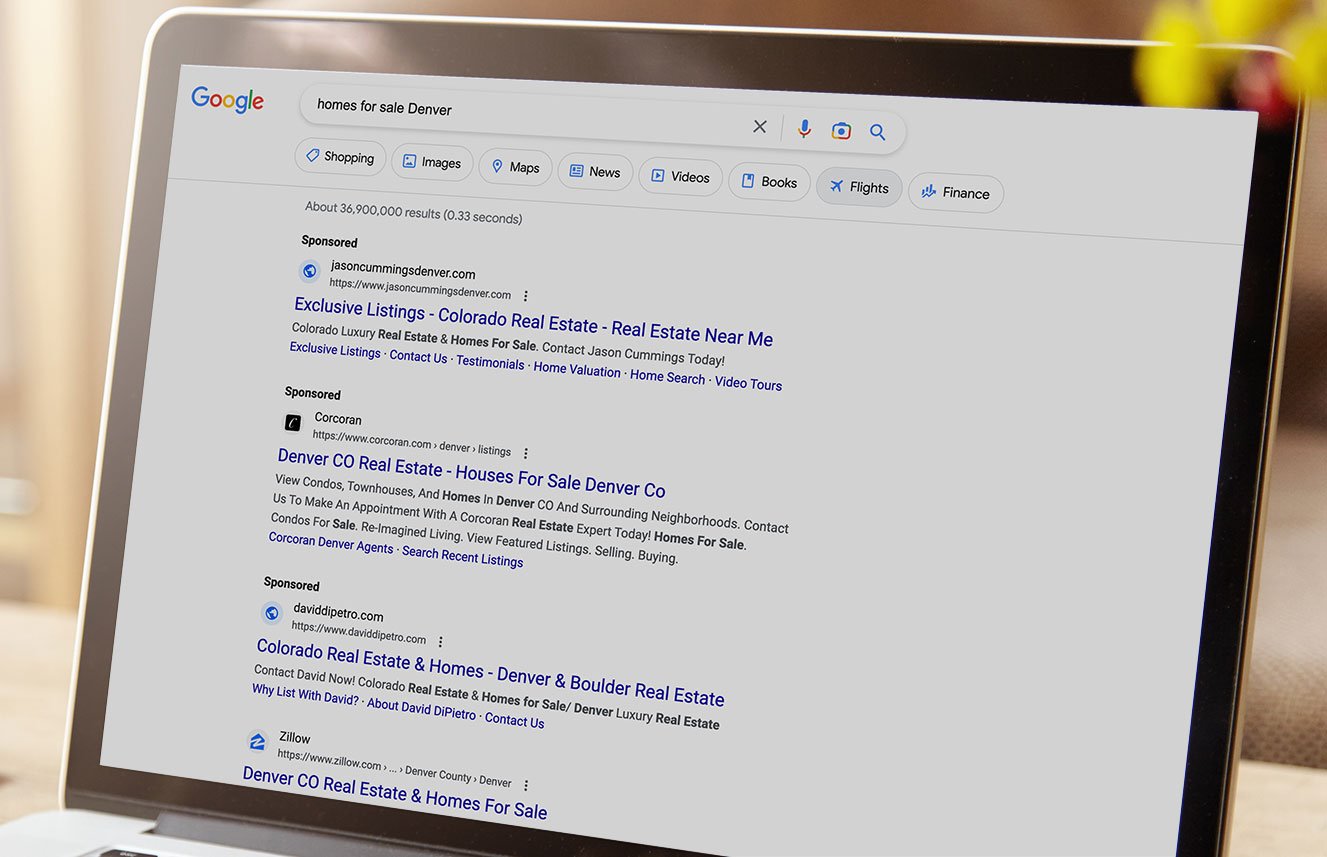Click the magnifier search icon
The height and width of the screenshot is (857, 1327).
[x=877, y=132]
